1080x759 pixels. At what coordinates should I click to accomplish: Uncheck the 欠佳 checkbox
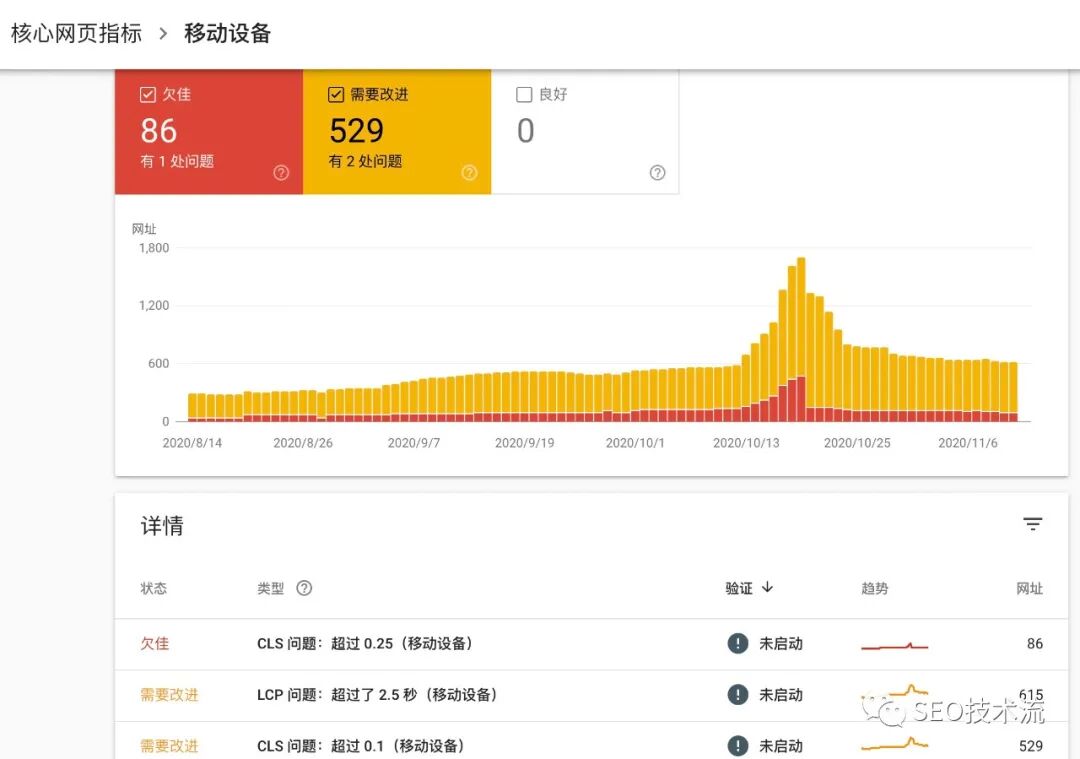coord(148,95)
